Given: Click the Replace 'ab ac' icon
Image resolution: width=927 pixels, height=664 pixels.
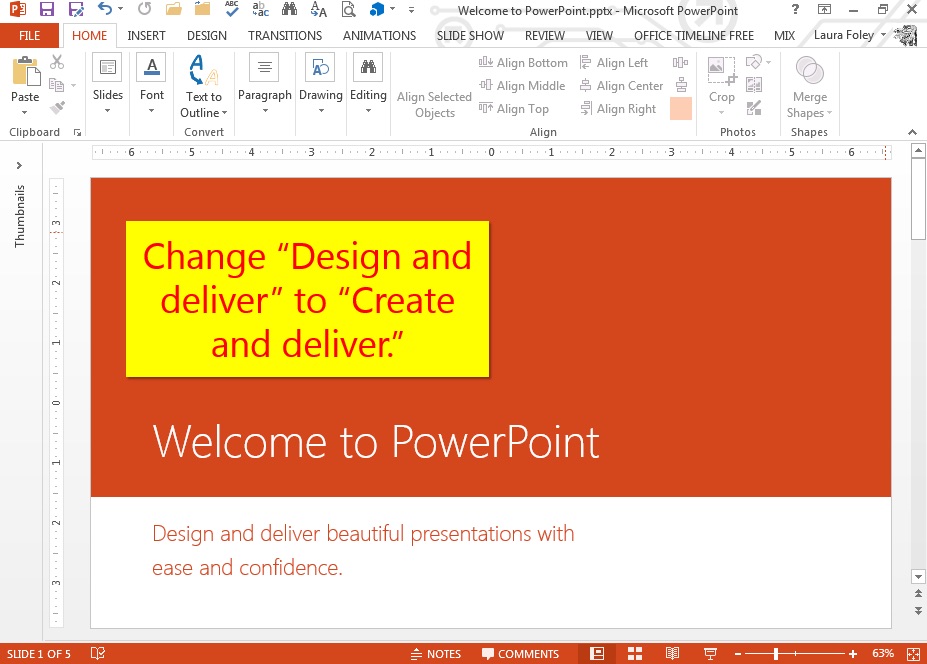Looking at the screenshot, I should tap(260, 9).
